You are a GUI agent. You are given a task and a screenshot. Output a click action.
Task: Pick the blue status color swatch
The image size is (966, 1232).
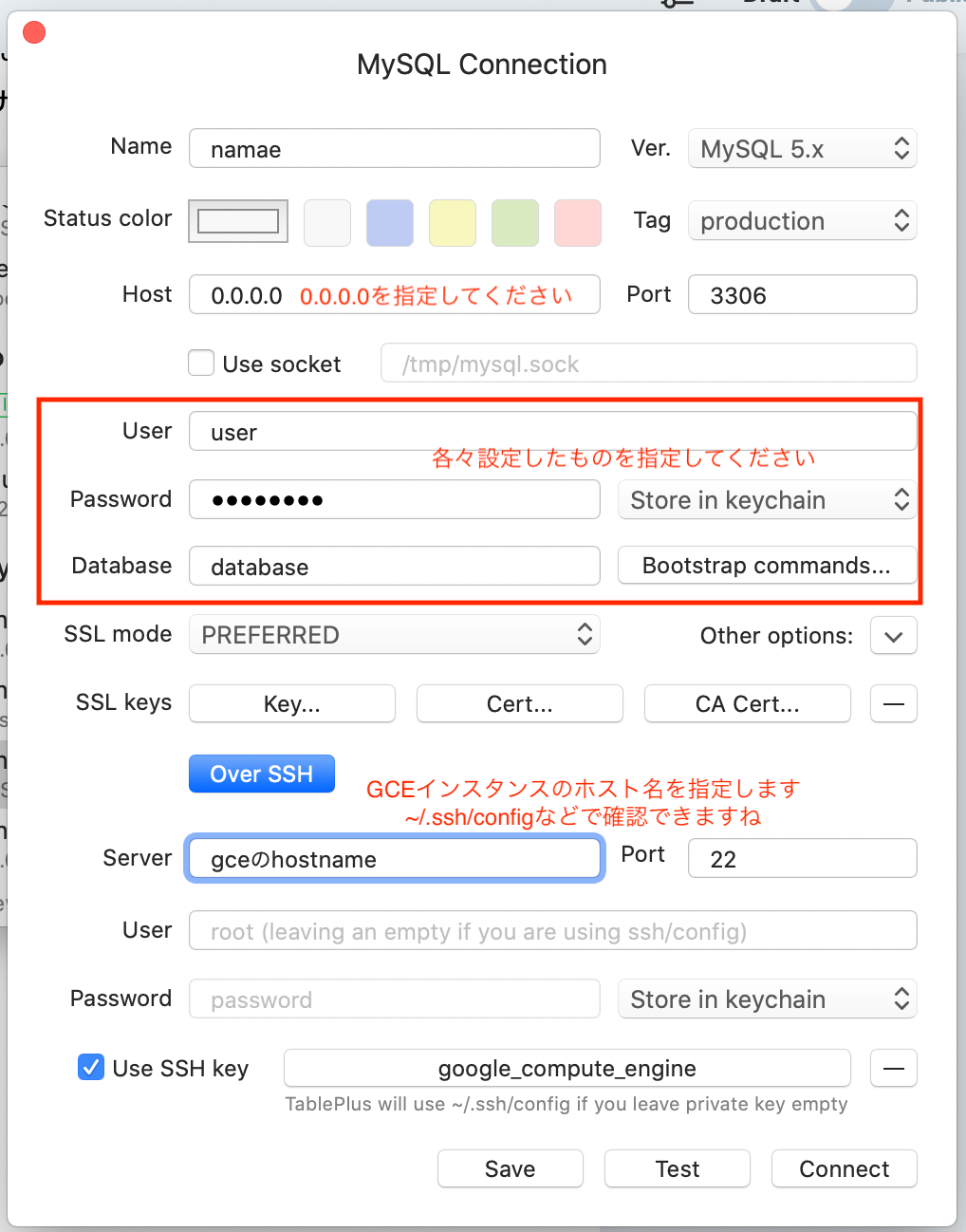pos(390,223)
